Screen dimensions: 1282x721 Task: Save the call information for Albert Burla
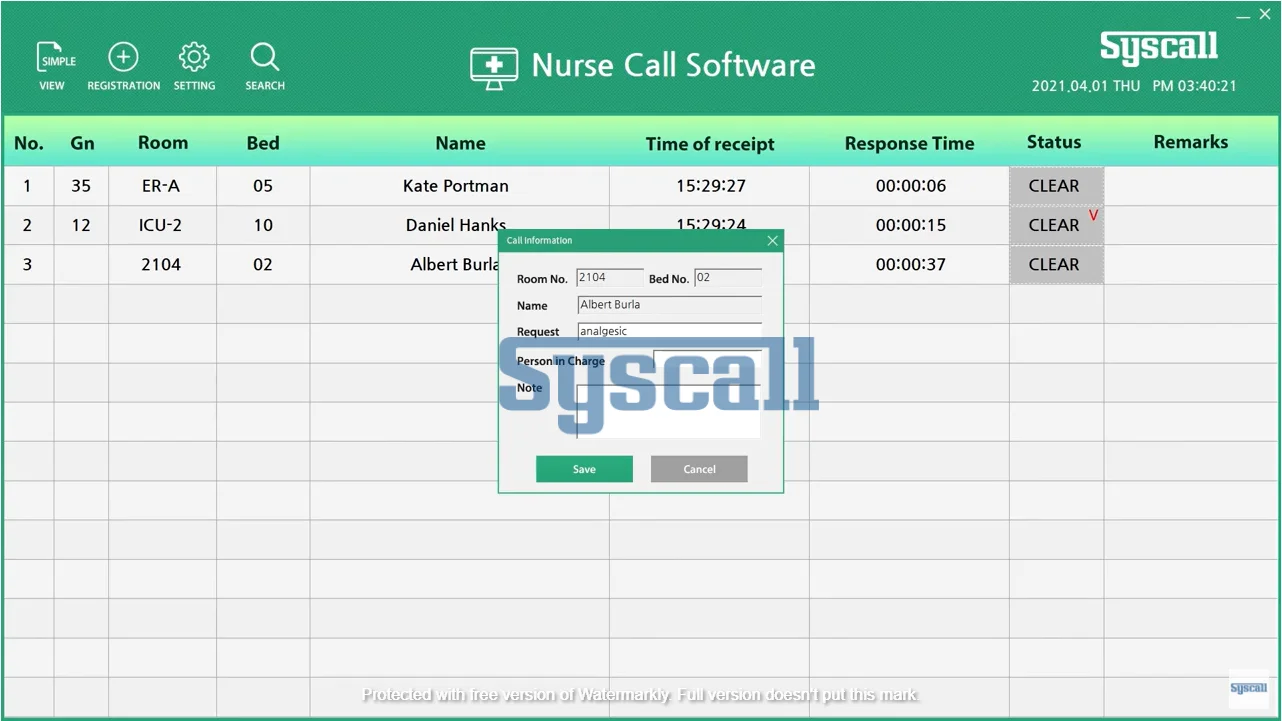[x=584, y=468]
